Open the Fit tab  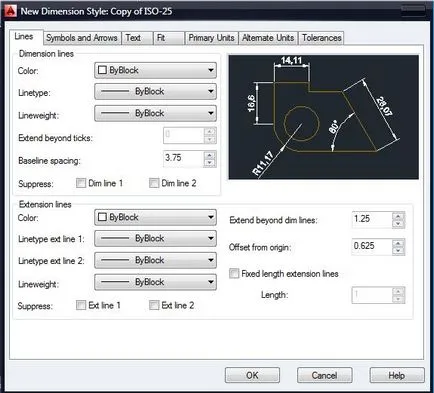click(169, 38)
